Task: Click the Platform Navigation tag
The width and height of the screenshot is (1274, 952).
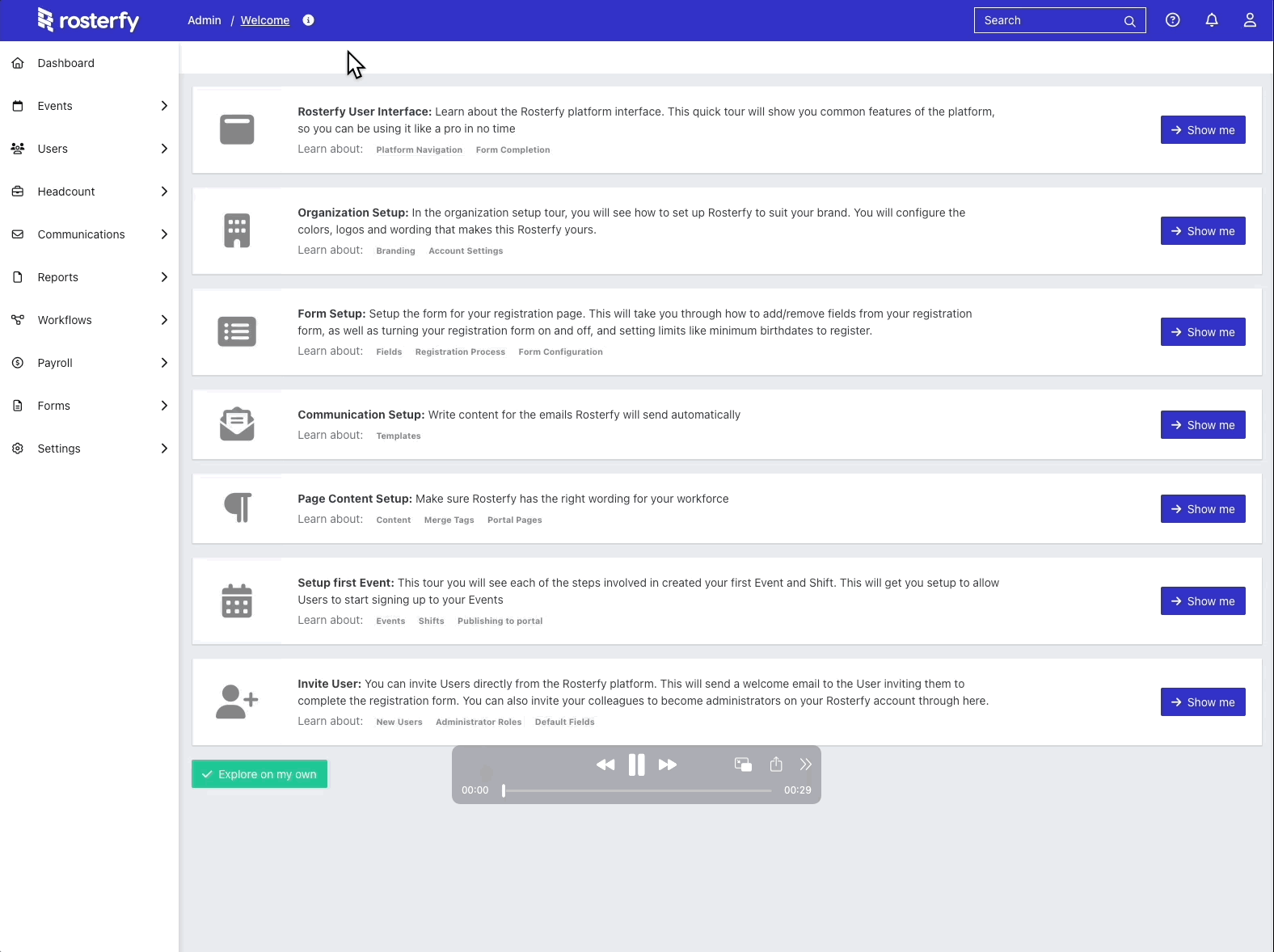Action: tap(420, 150)
